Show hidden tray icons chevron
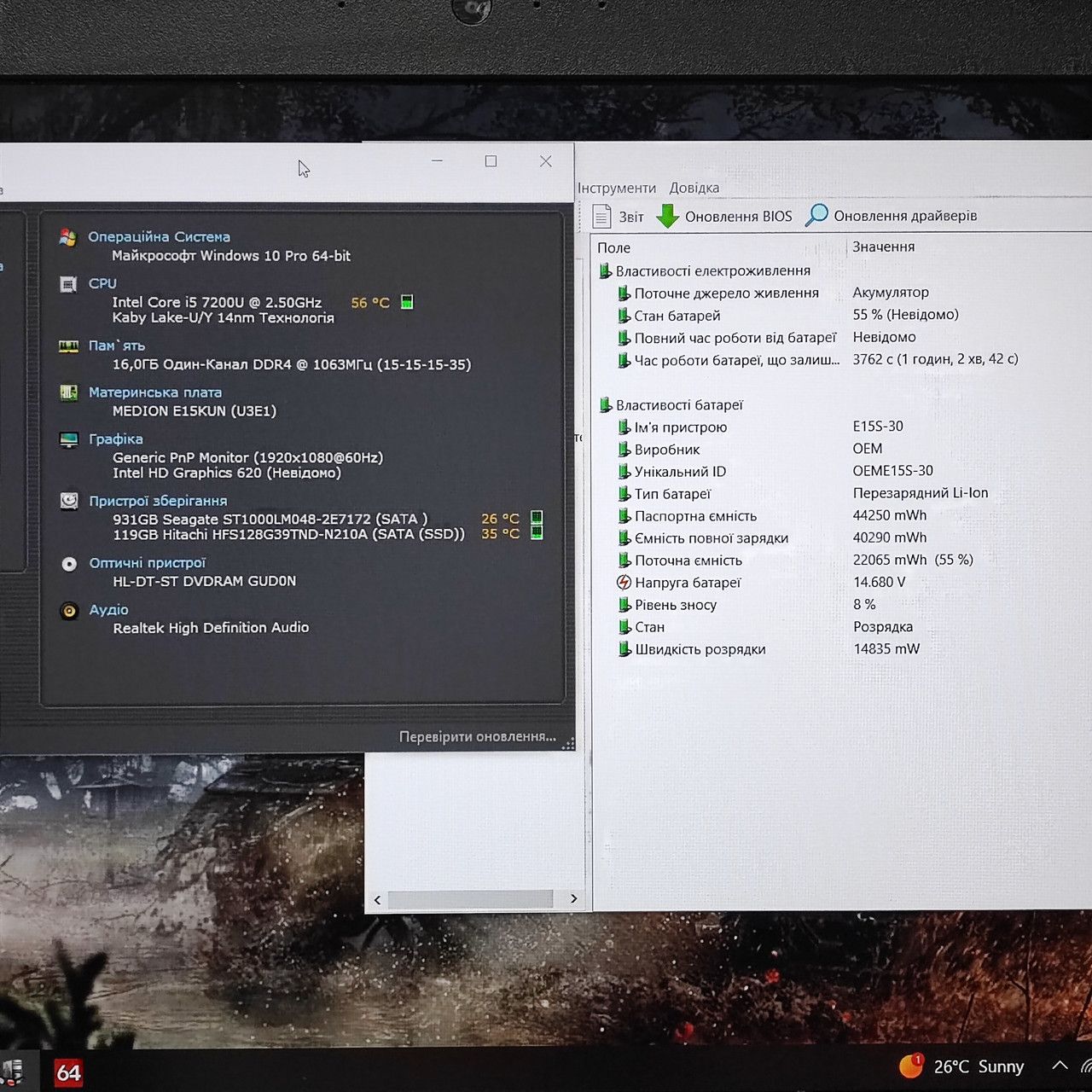This screenshot has height=1092, width=1092. tap(1060, 1066)
